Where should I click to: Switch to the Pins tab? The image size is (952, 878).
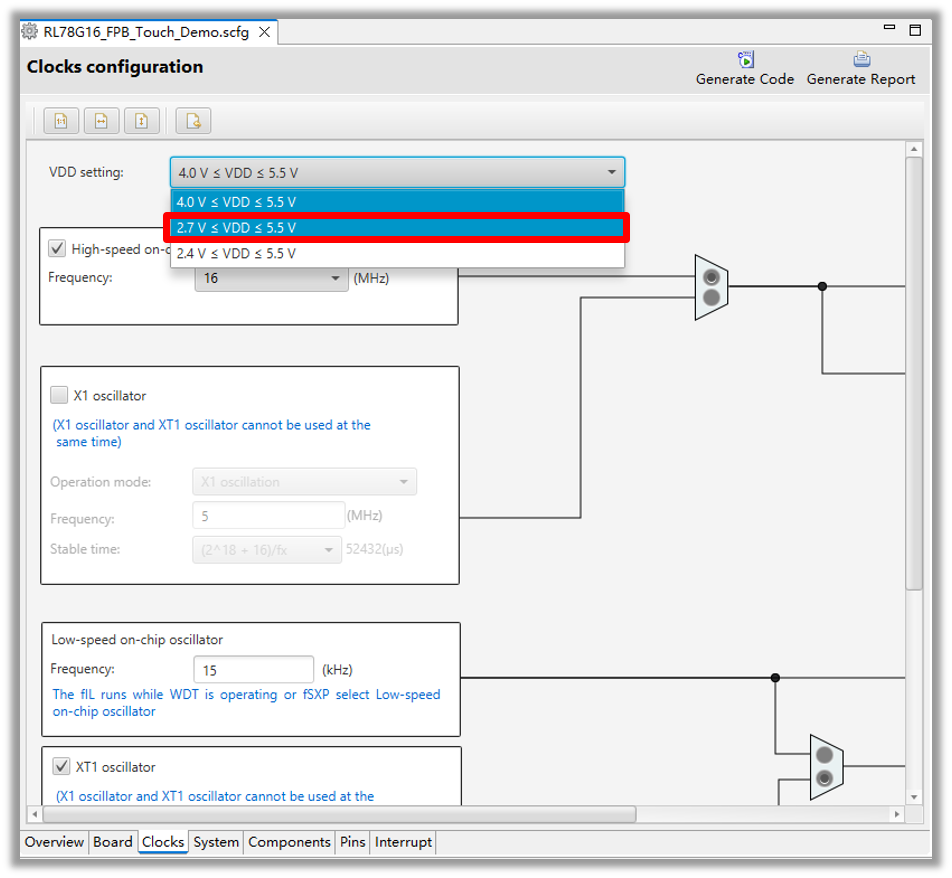coord(352,842)
